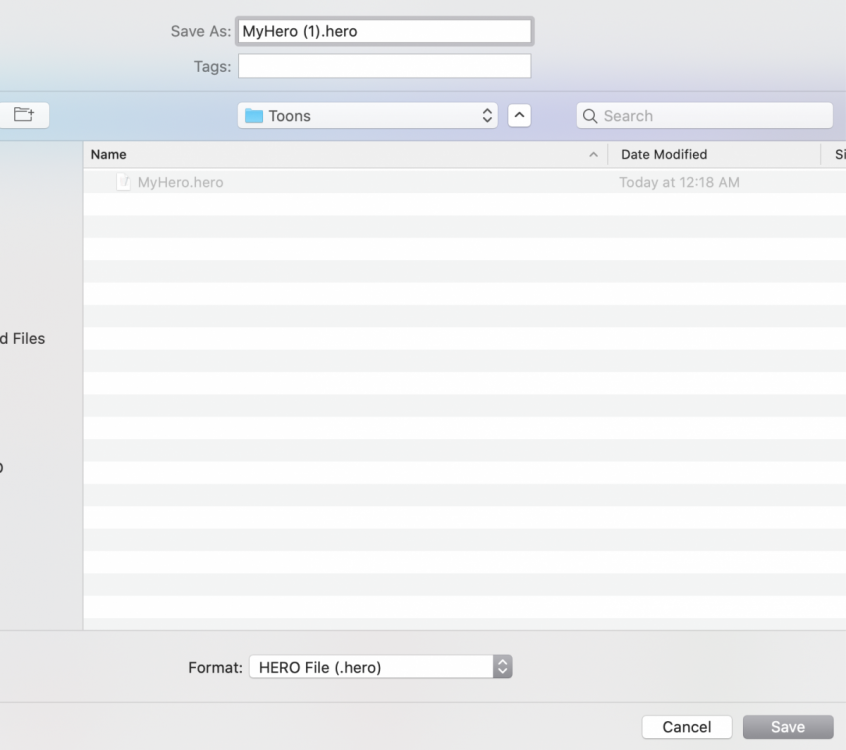The width and height of the screenshot is (846, 750).
Task: Click the MyHero.hero document icon
Action: pyautogui.click(x=124, y=182)
